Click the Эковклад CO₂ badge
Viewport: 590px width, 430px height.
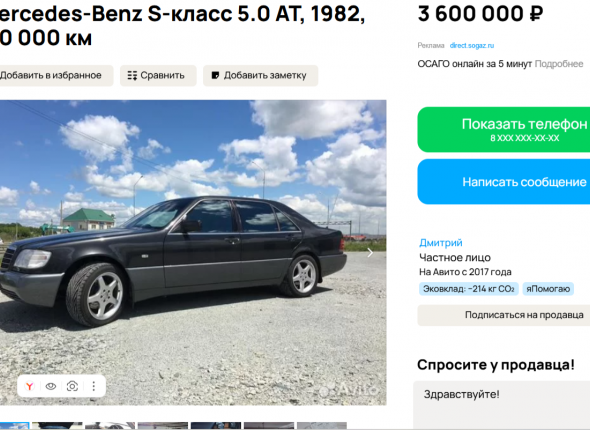pyautogui.click(x=469, y=289)
